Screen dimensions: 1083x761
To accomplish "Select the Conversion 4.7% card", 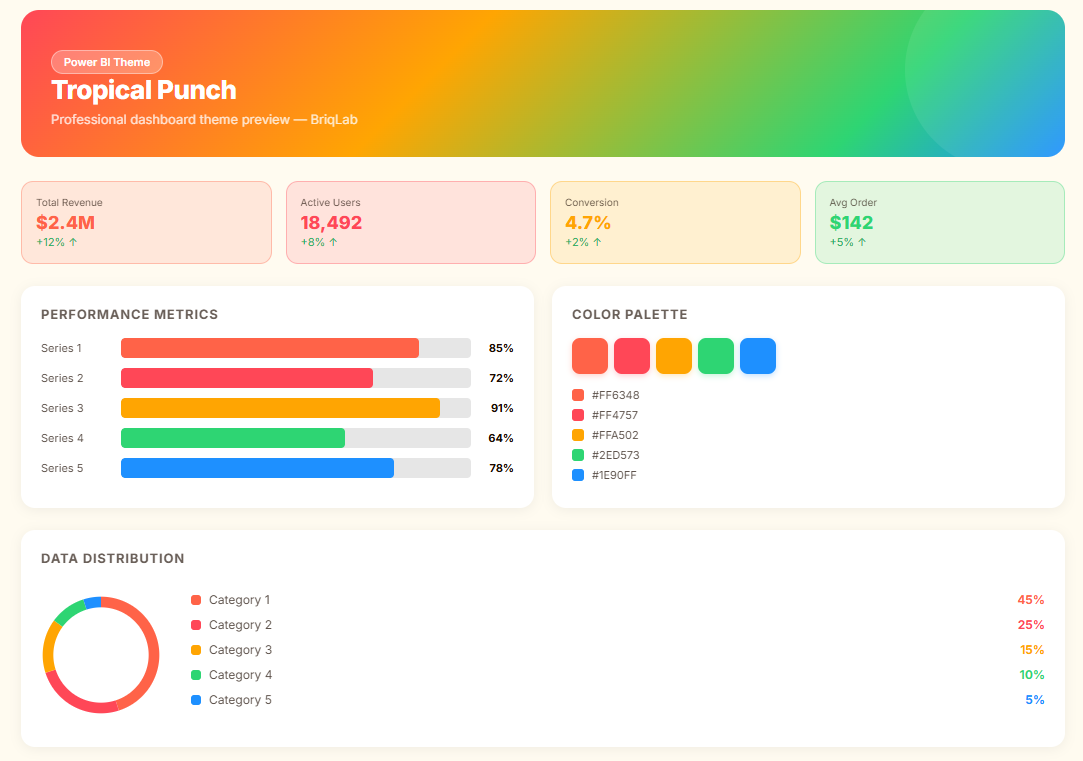I will [675, 222].
